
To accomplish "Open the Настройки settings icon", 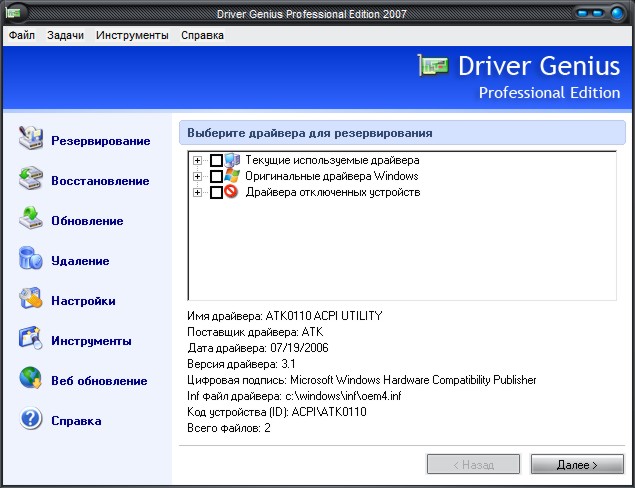I will pyautogui.click(x=31, y=298).
